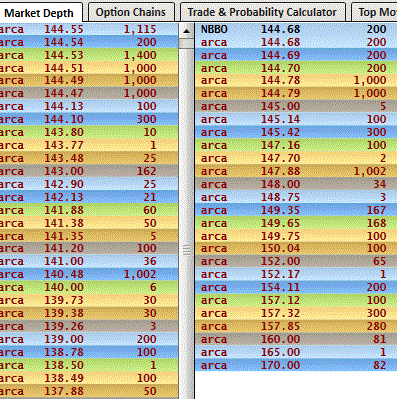Select ask price 145.00
Viewport: 397px width, 399px height.
[280, 106]
